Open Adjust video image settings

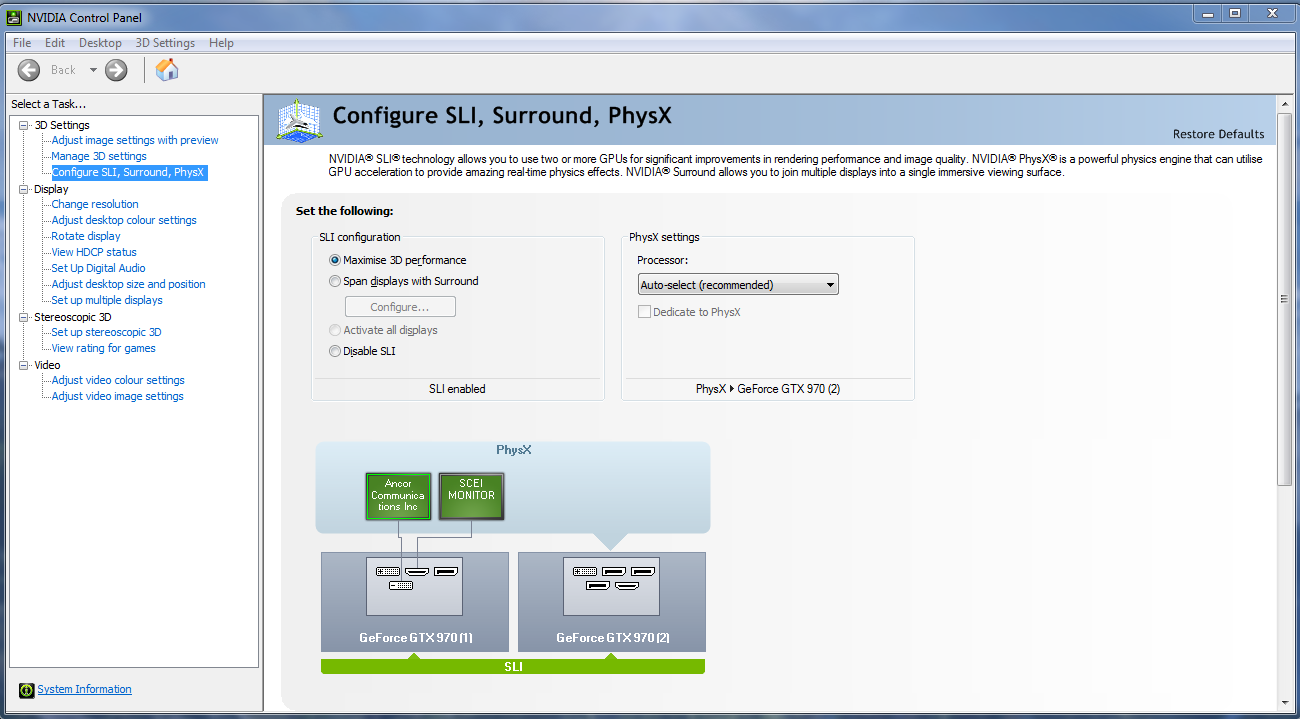117,396
